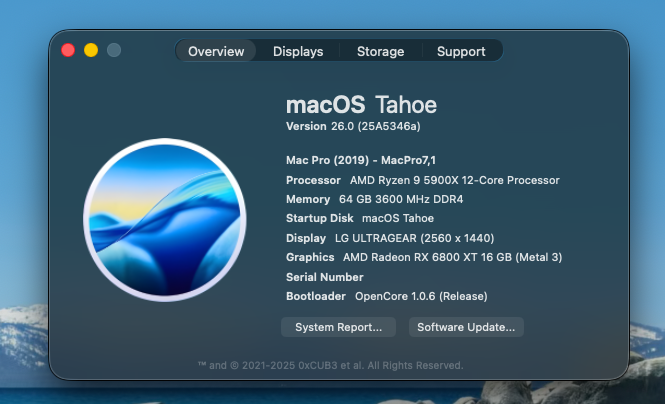Viewport: 665px width, 404px height.
Task: Click the "Display" label
Action: coord(306,238)
